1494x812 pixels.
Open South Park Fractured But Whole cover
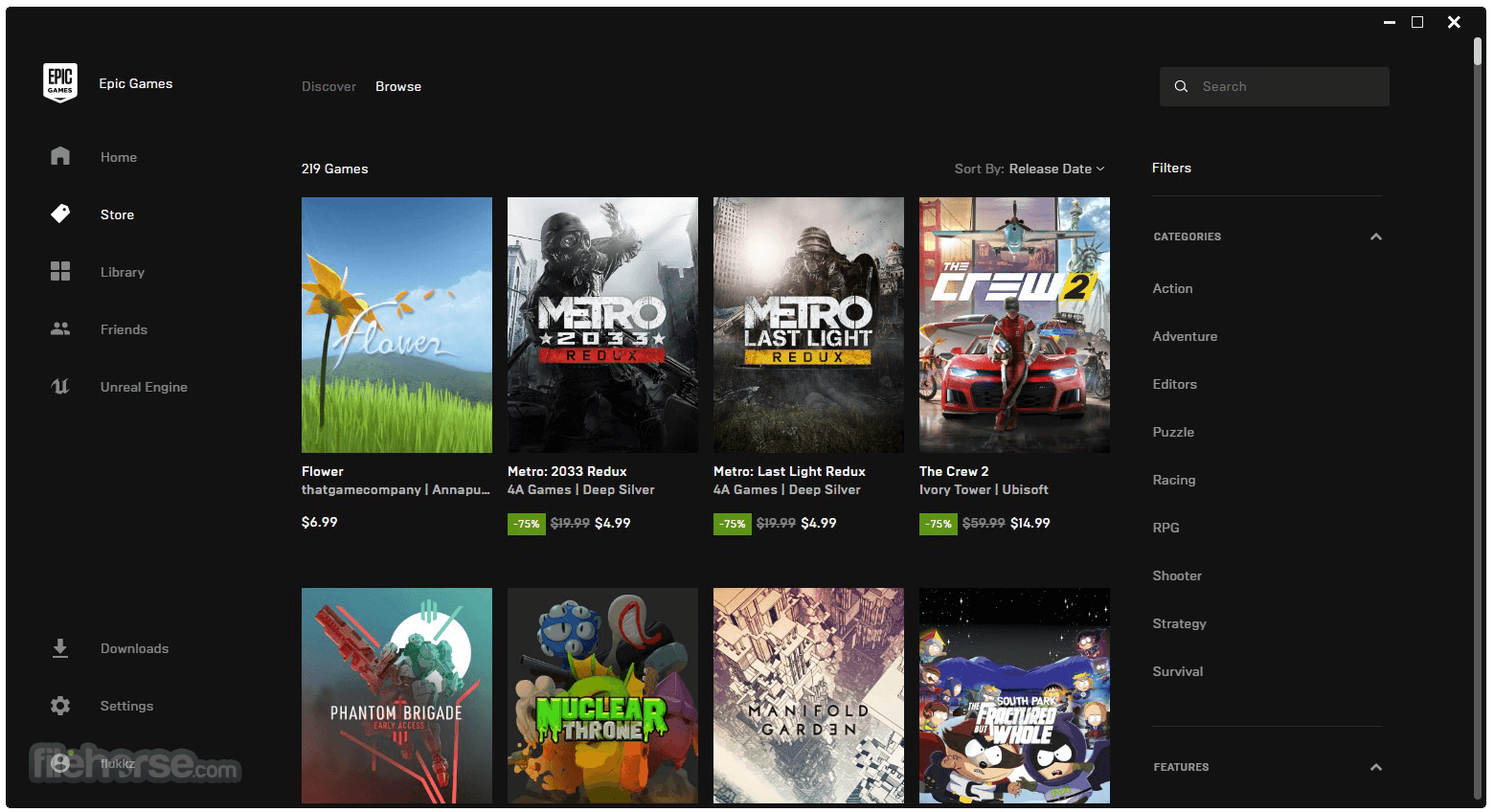[x=1014, y=695]
